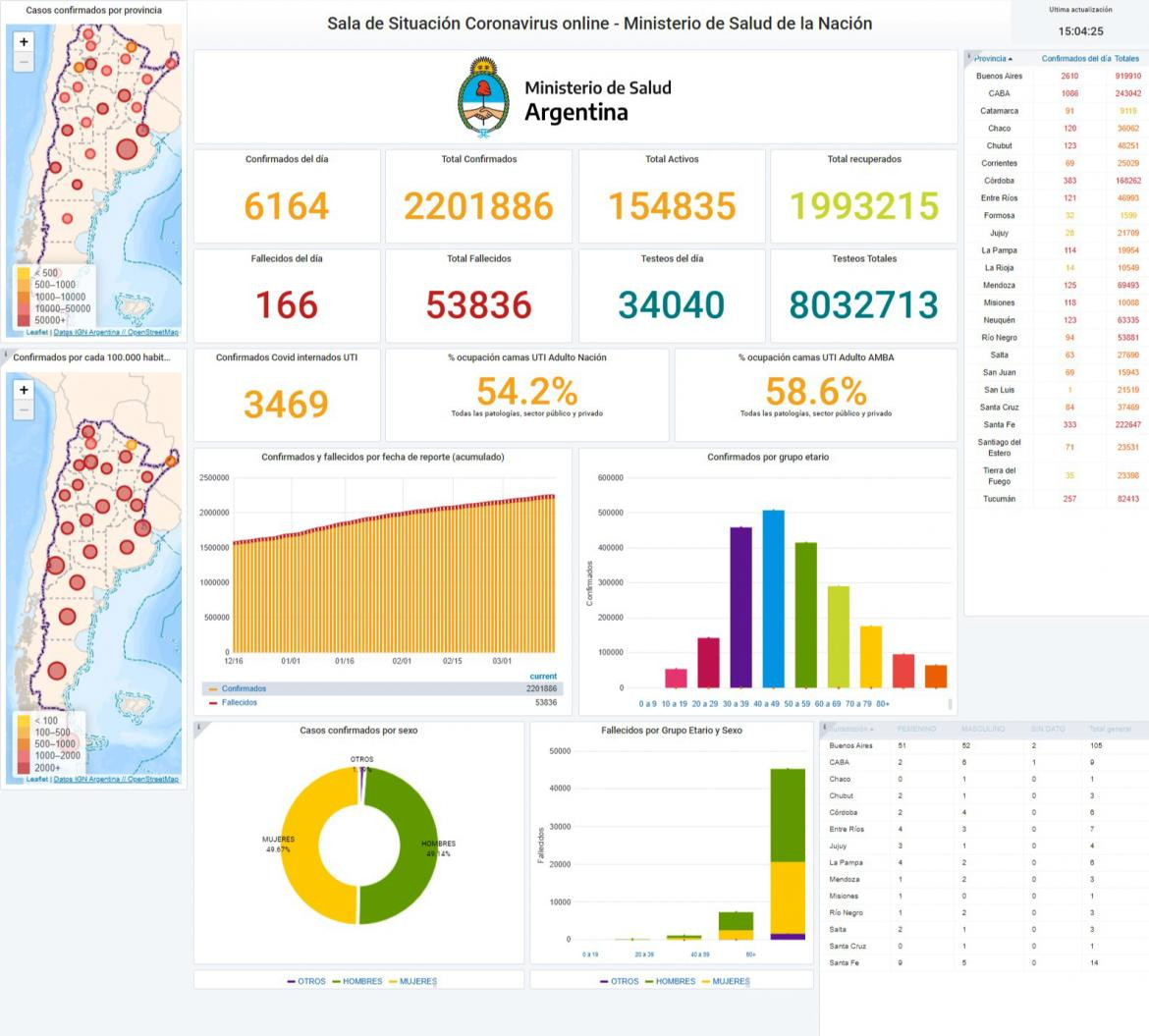
Task: Open the 'Fallecidos por Grupo Etario y Sexo' title menu
Action: click(x=672, y=731)
